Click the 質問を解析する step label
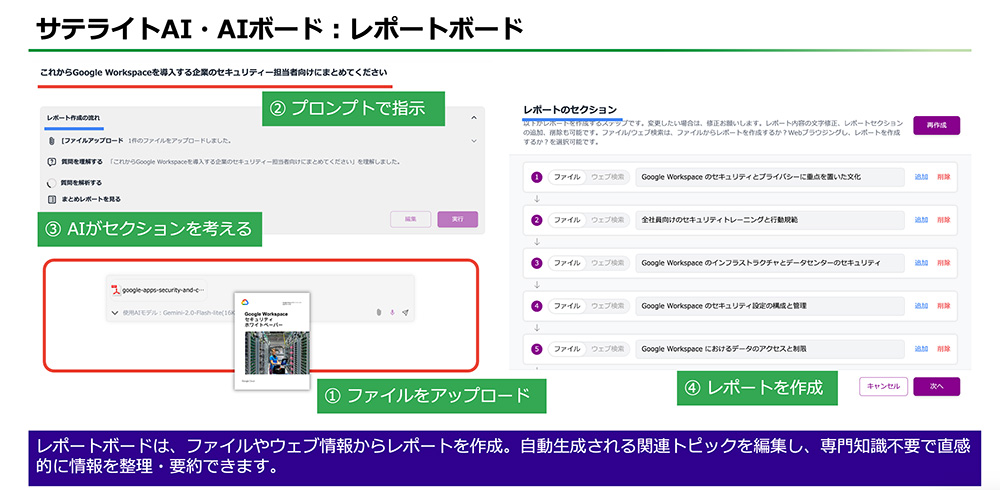Viewport: 1000px width, 490px height. (x=81, y=182)
